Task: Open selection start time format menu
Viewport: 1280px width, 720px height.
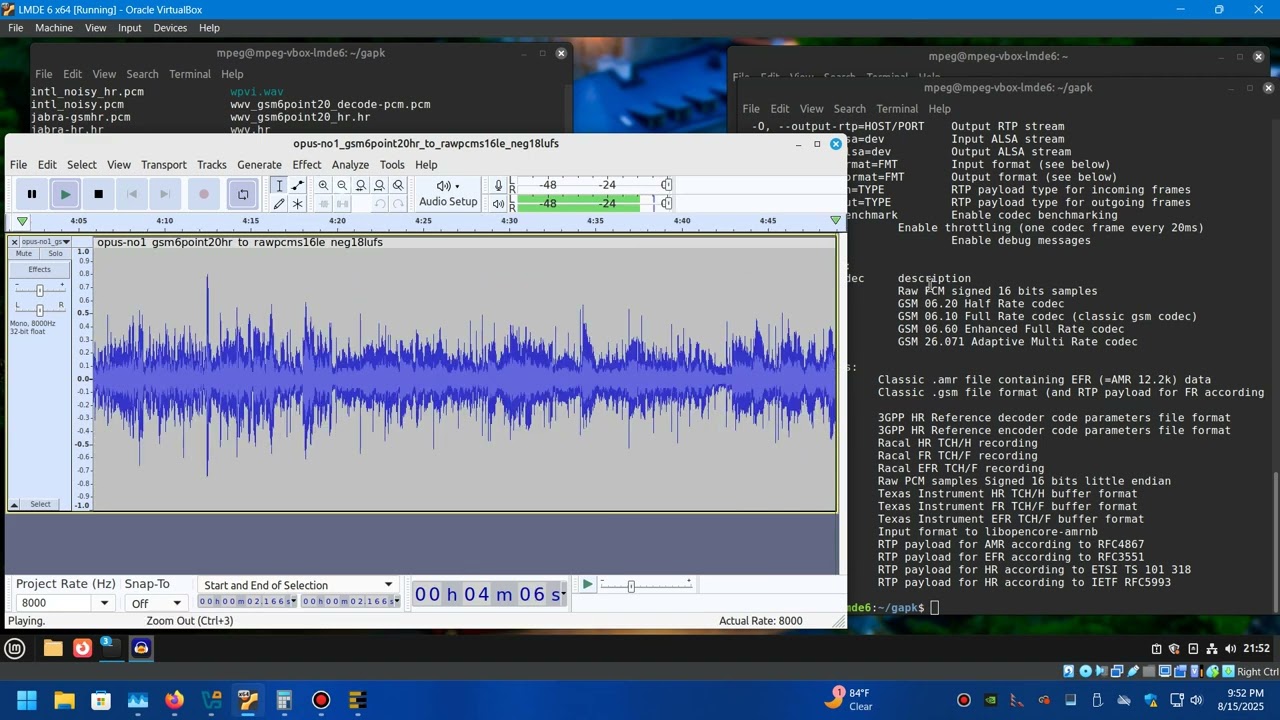Action: 294,601
